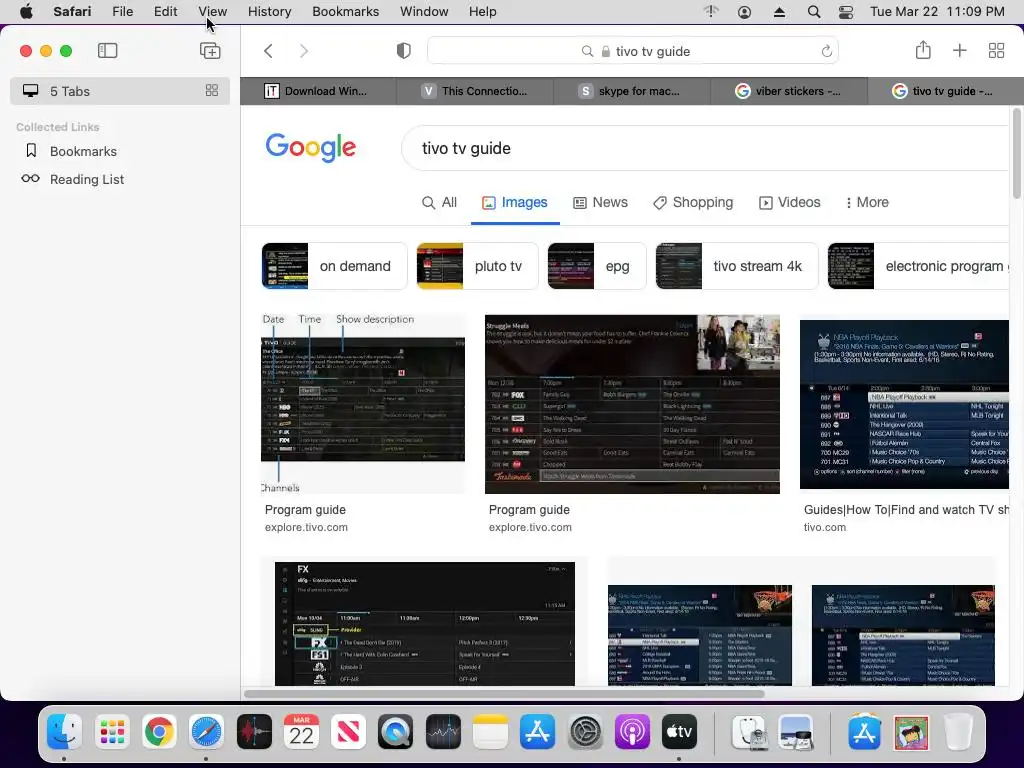Open Spotlight search in menu bar
This screenshot has height=768, width=1024.
pos(814,12)
